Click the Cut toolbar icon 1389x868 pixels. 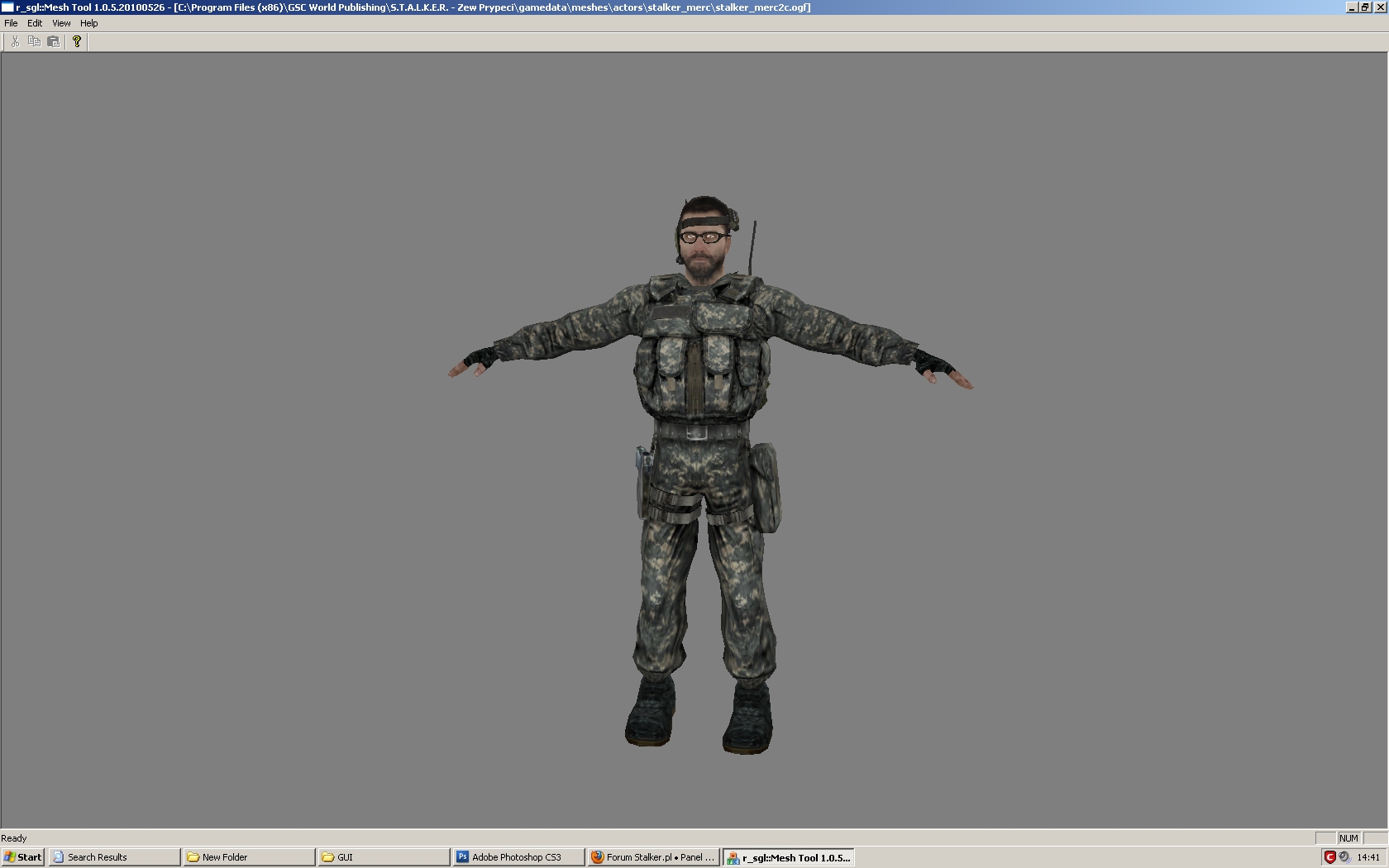click(15, 41)
